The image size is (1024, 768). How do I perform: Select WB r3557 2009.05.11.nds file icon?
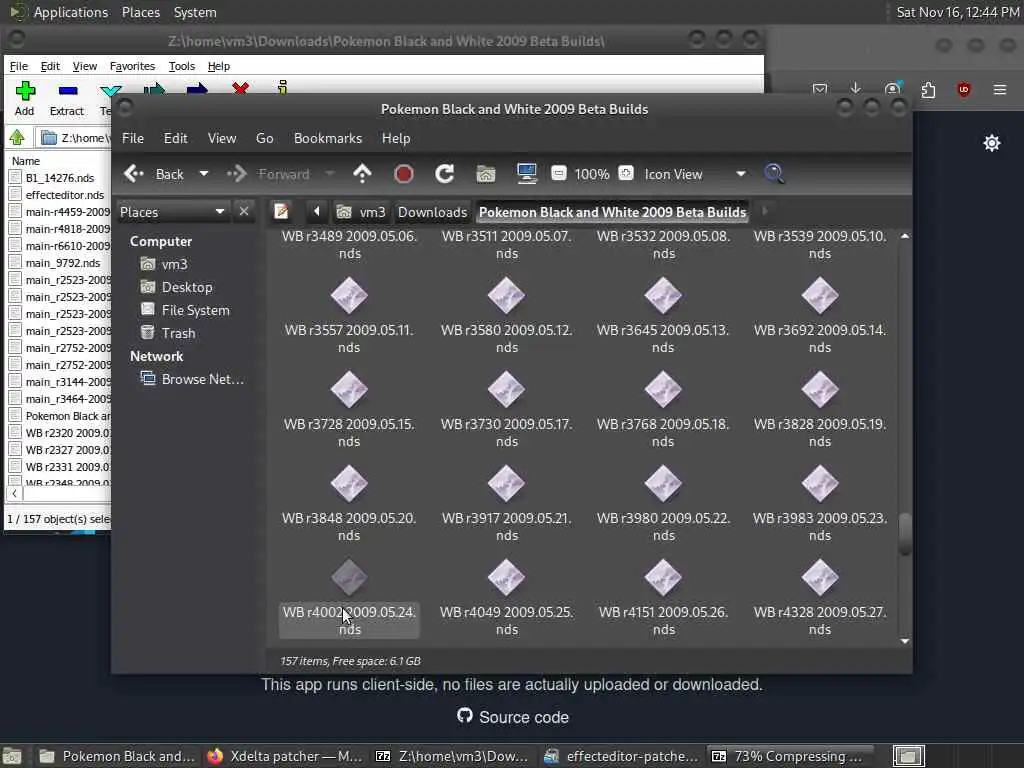349,295
